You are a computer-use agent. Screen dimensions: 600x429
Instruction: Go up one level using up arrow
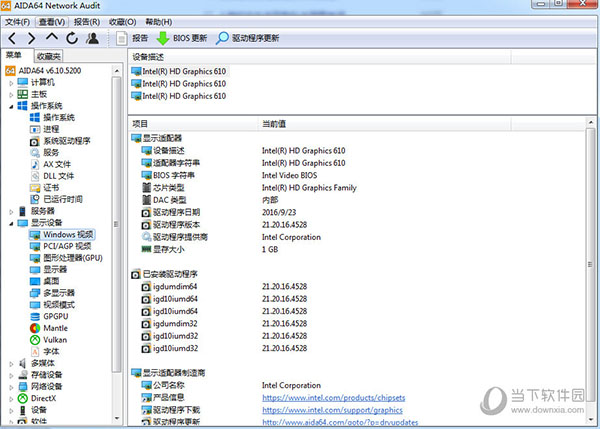[x=52, y=38]
